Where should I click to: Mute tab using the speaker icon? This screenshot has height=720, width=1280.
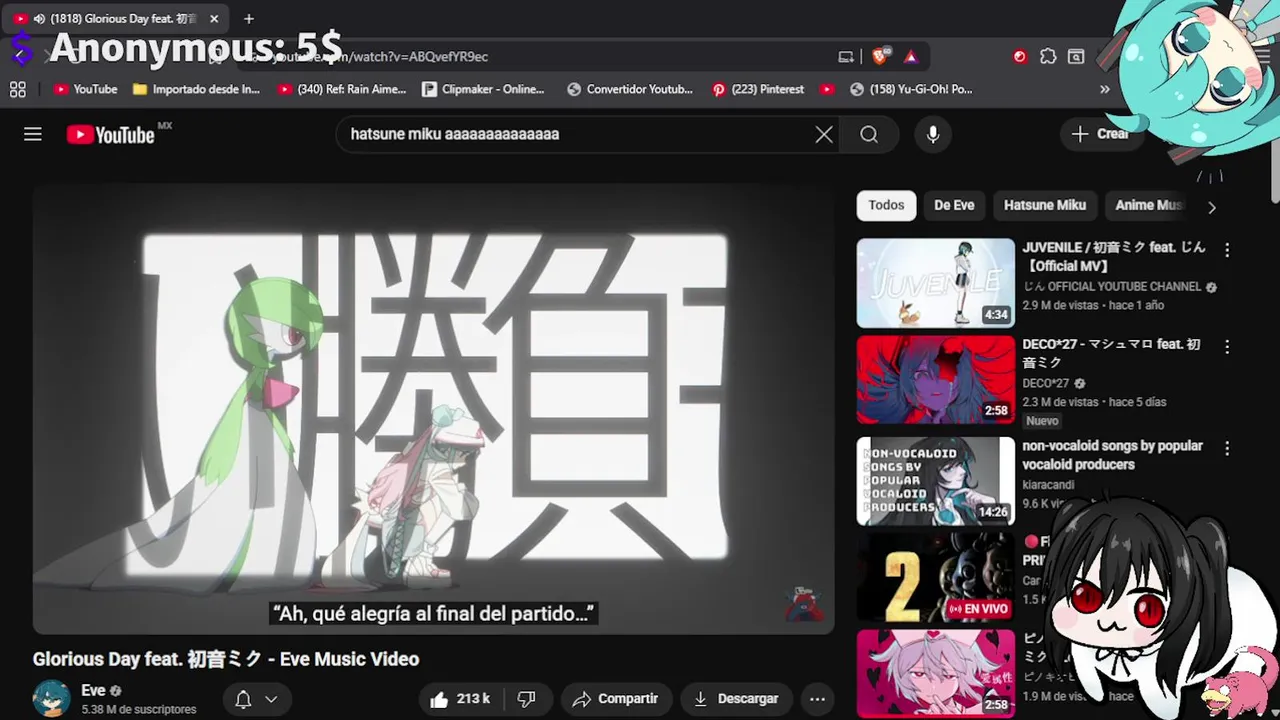click(x=39, y=19)
